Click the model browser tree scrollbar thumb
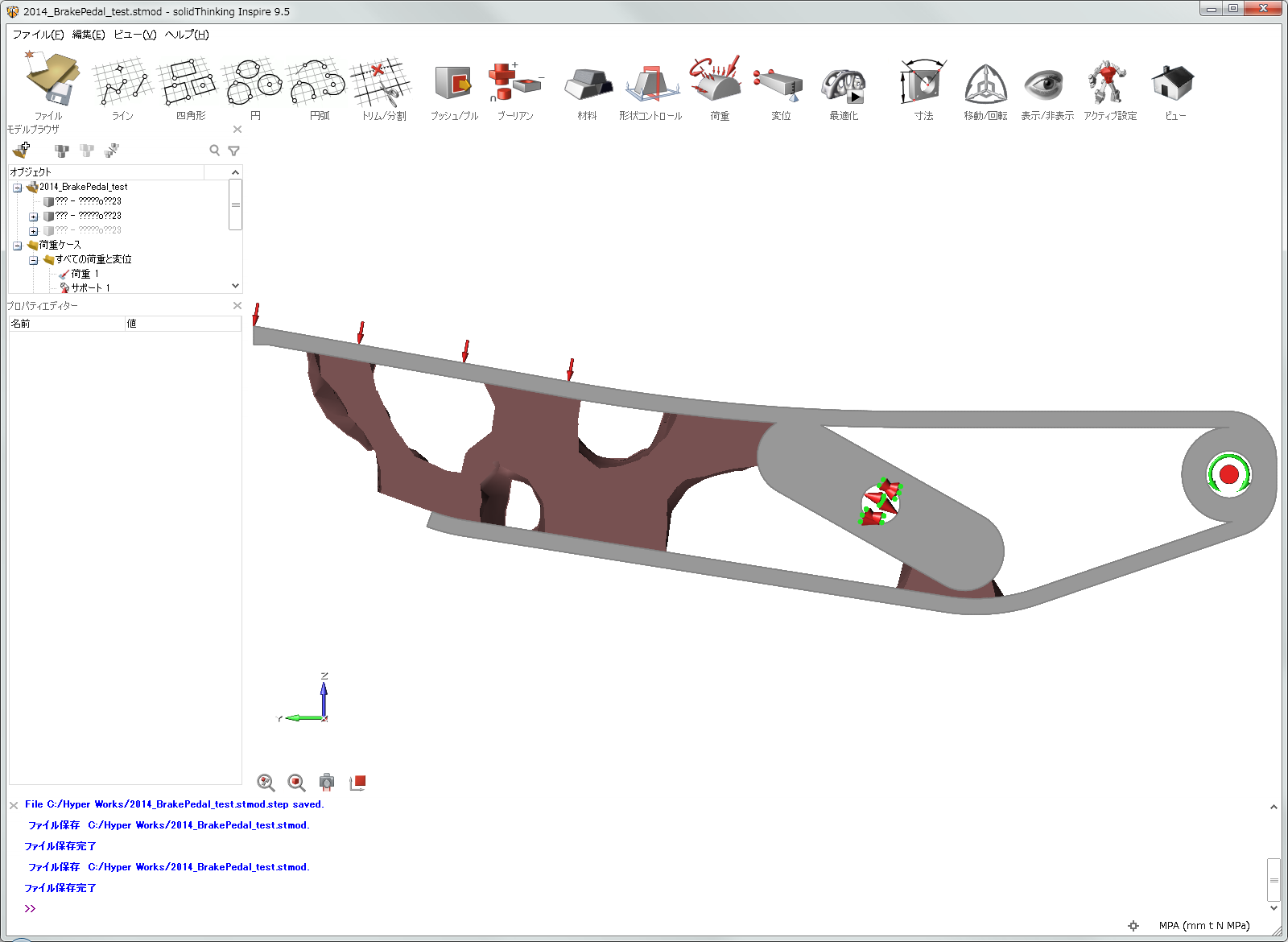This screenshot has height=942, width=1288. pos(235,205)
